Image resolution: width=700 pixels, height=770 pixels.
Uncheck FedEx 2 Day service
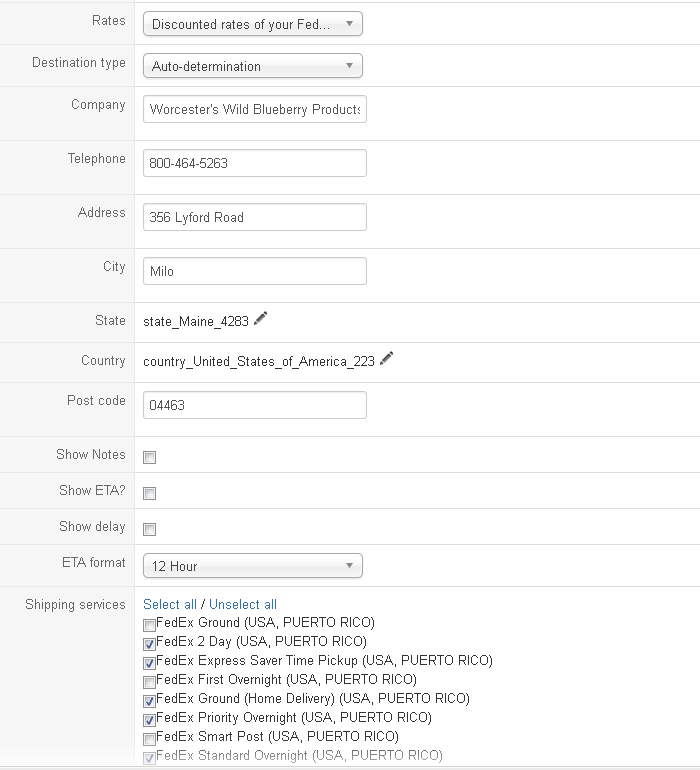(x=150, y=644)
